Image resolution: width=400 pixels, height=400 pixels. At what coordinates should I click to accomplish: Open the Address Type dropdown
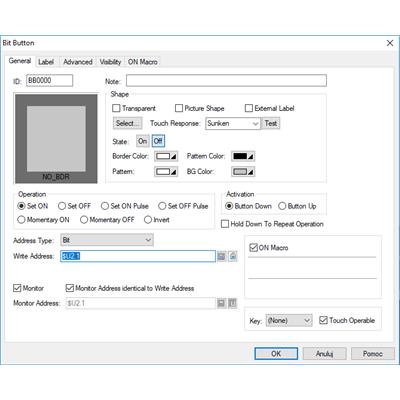click(x=107, y=240)
